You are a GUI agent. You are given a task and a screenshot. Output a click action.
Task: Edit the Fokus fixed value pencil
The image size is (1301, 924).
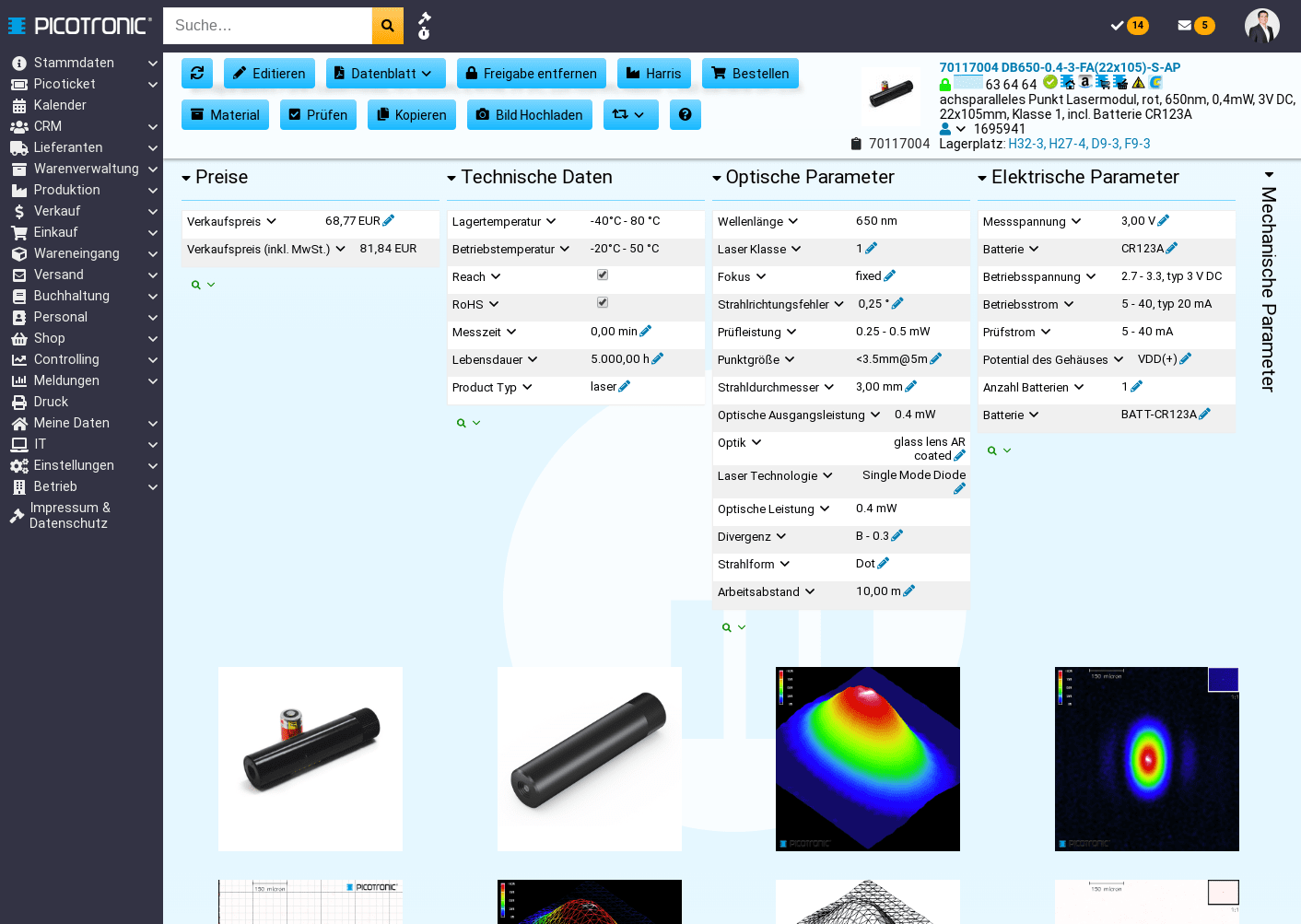(x=890, y=275)
